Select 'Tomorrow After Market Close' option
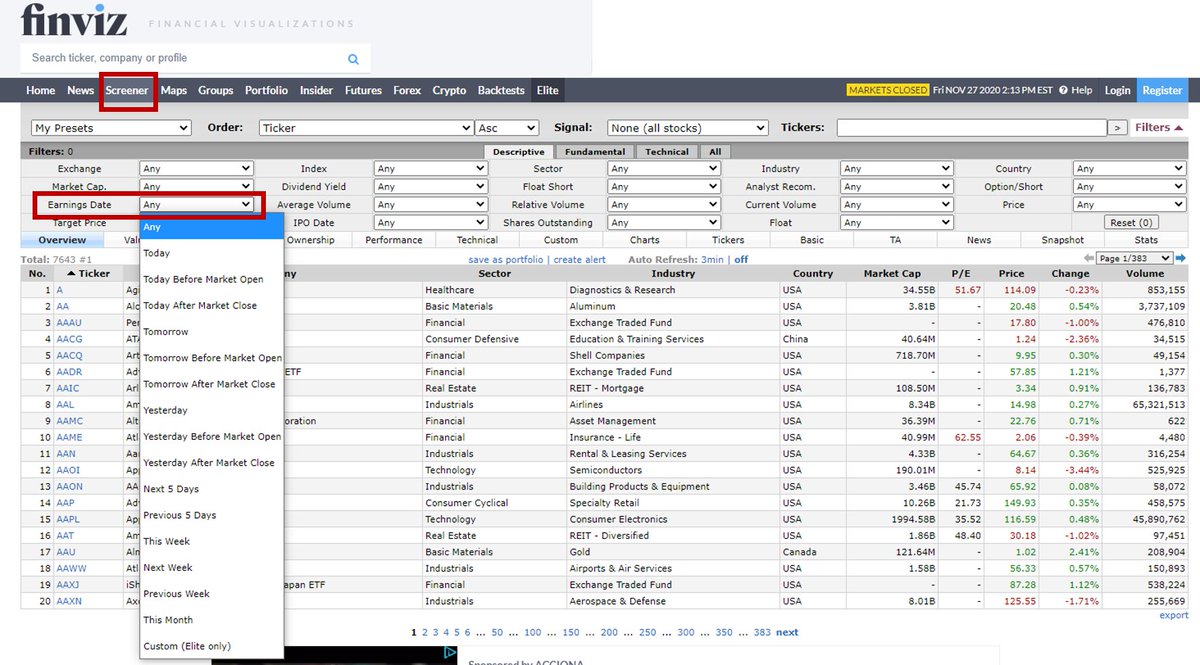The width and height of the screenshot is (1200, 665). click(211, 384)
